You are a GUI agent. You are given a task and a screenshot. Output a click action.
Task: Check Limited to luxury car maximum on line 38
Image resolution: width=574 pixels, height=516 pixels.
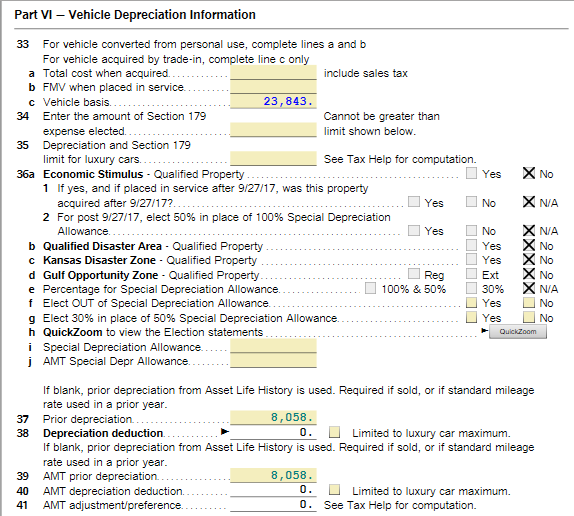click(334, 432)
